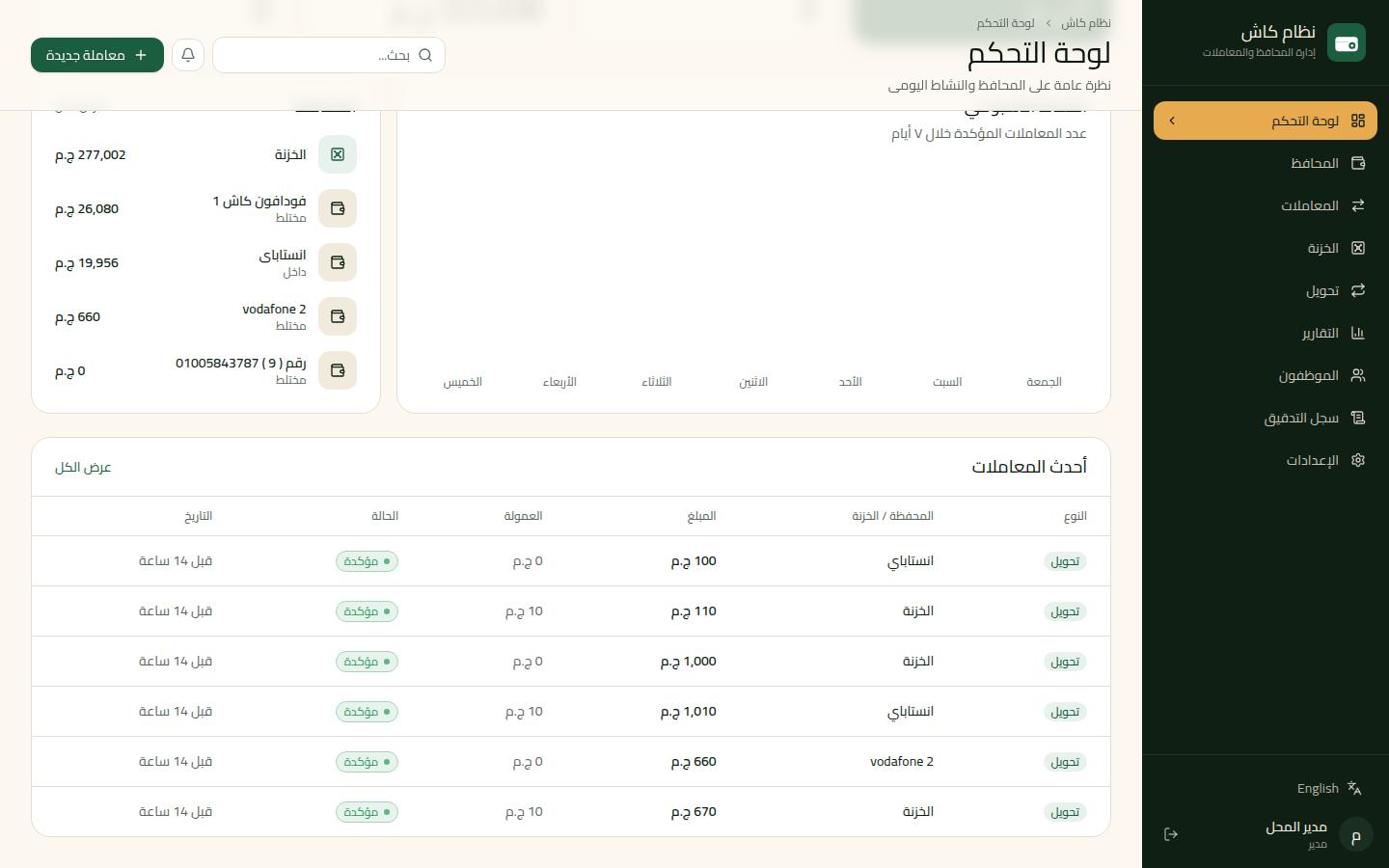Click the الثلاثاء label on the chart
Image resolution: width=1389 pixels, height=868 pixels.
tap(657, 382)
